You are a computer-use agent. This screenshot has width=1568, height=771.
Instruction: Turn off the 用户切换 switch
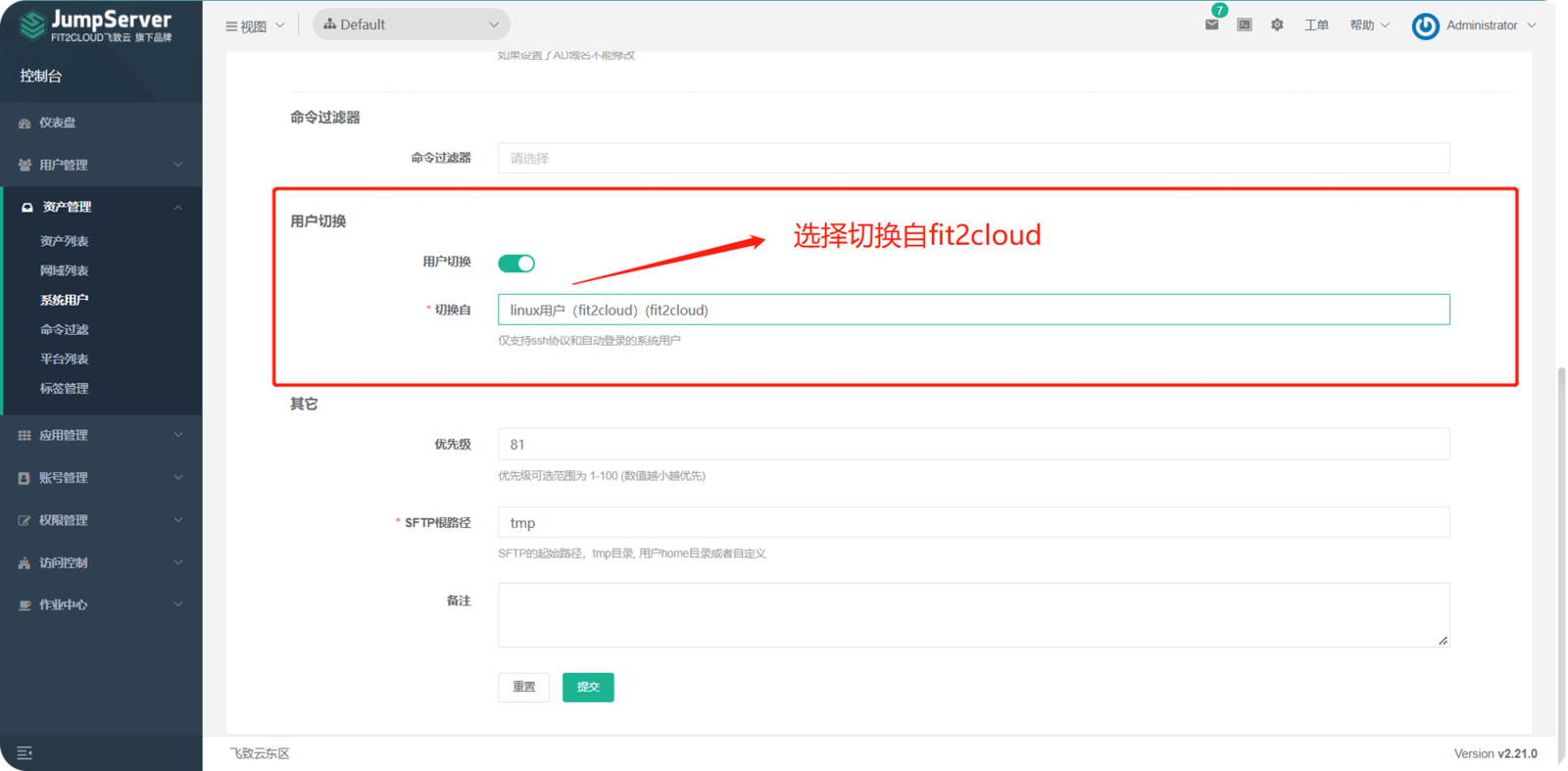point(516,263)
